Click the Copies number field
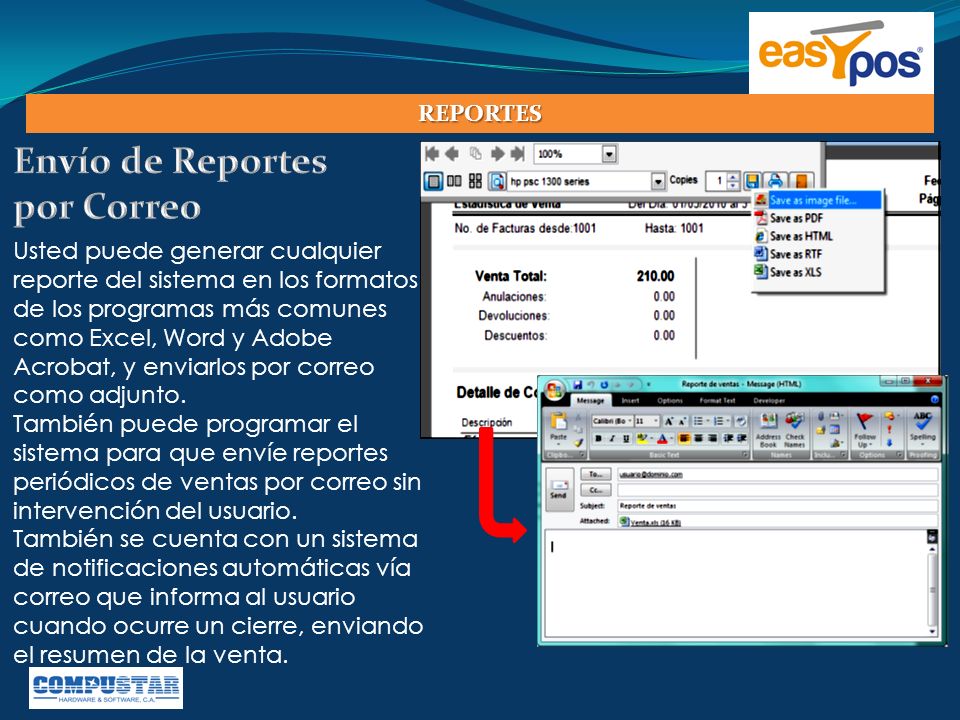Image resolution: width=960 pixels, height=720 pixels. click(717, 181)
